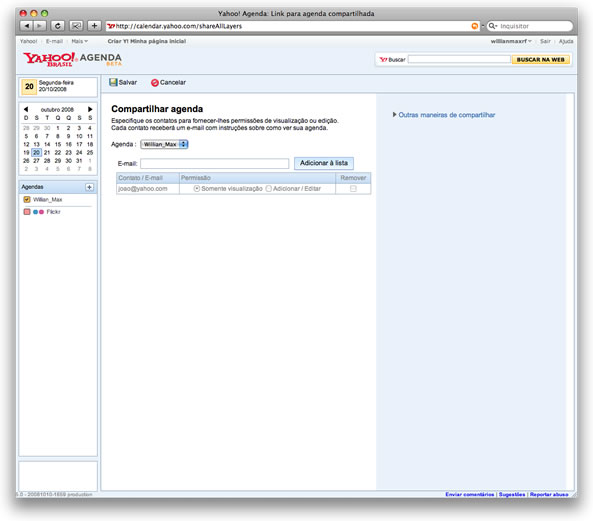Click the orange RSS icon in address bar
Screen dimensions: 593x521
(x=475, y=26)
